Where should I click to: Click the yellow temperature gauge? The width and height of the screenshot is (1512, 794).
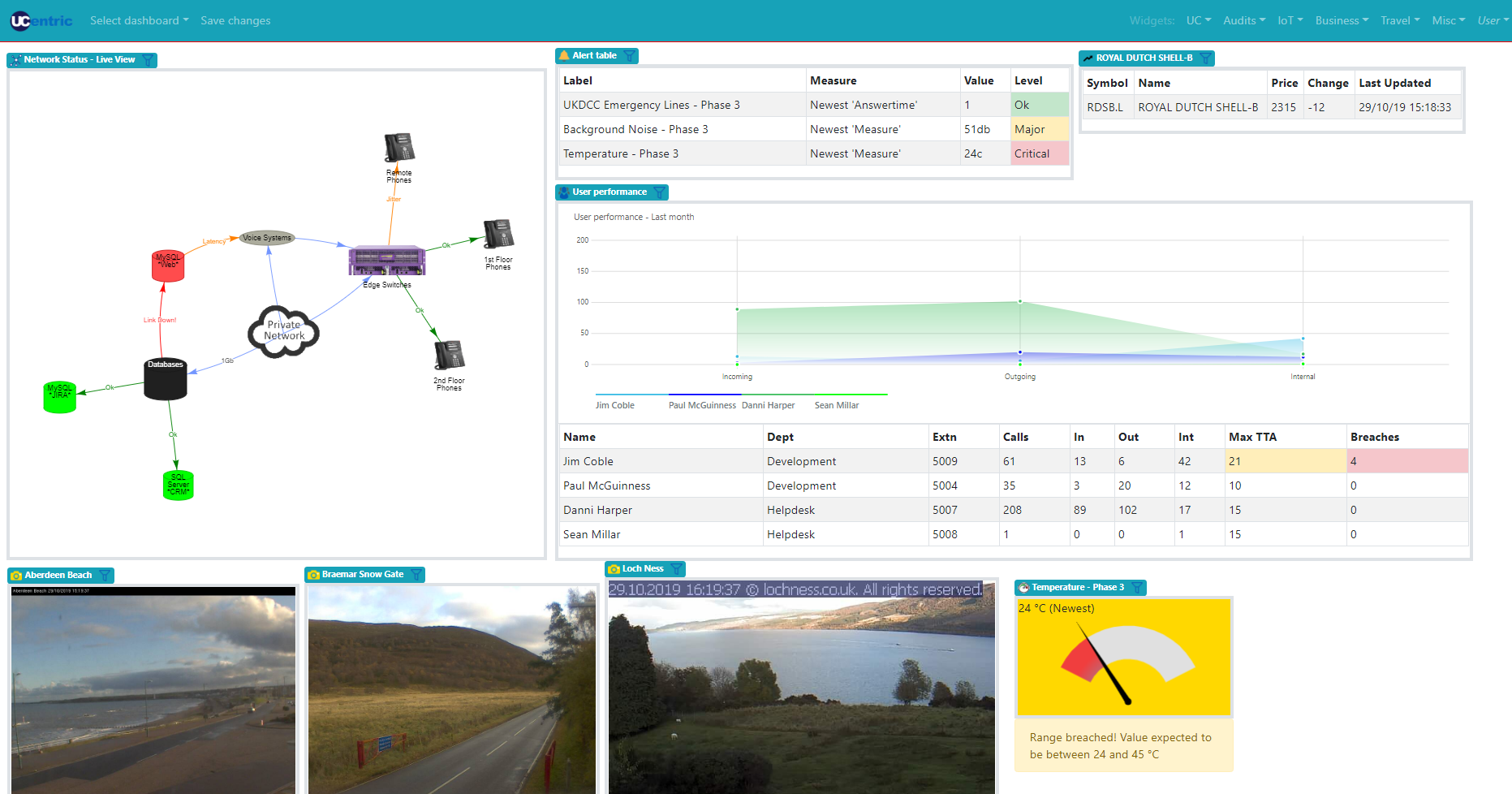(1124, 658)
